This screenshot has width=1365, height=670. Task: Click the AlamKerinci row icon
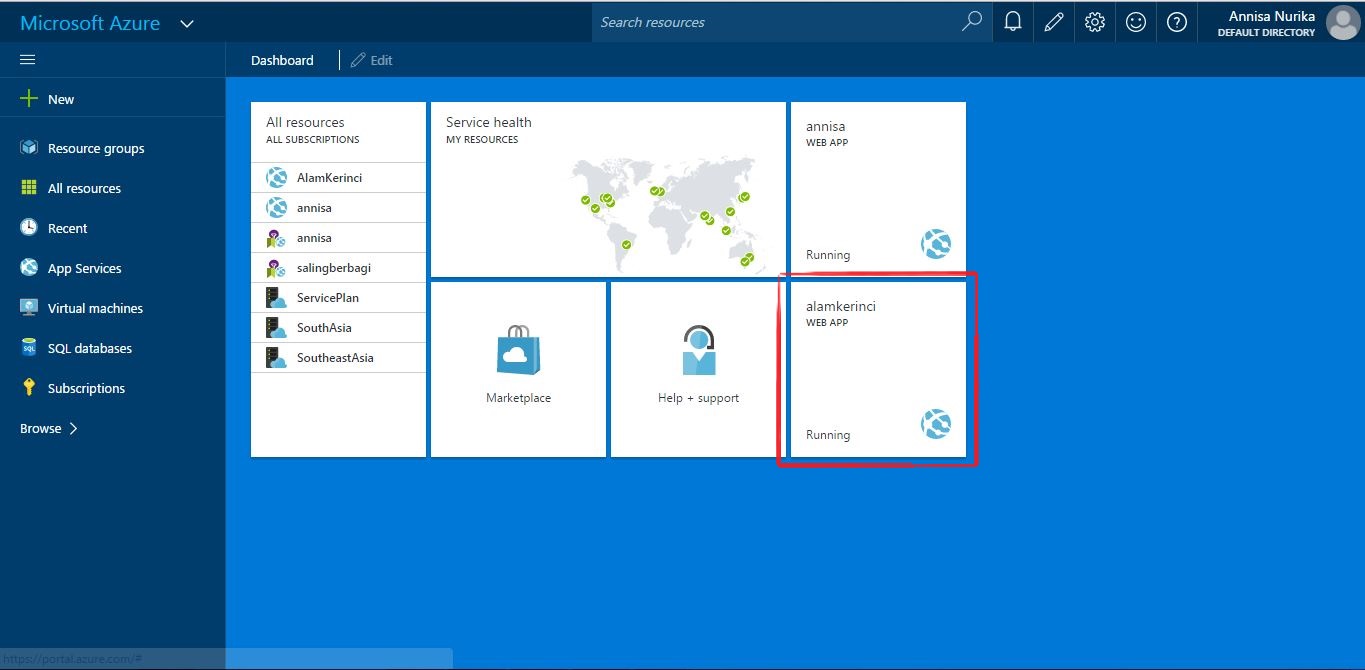coord(277,178)
